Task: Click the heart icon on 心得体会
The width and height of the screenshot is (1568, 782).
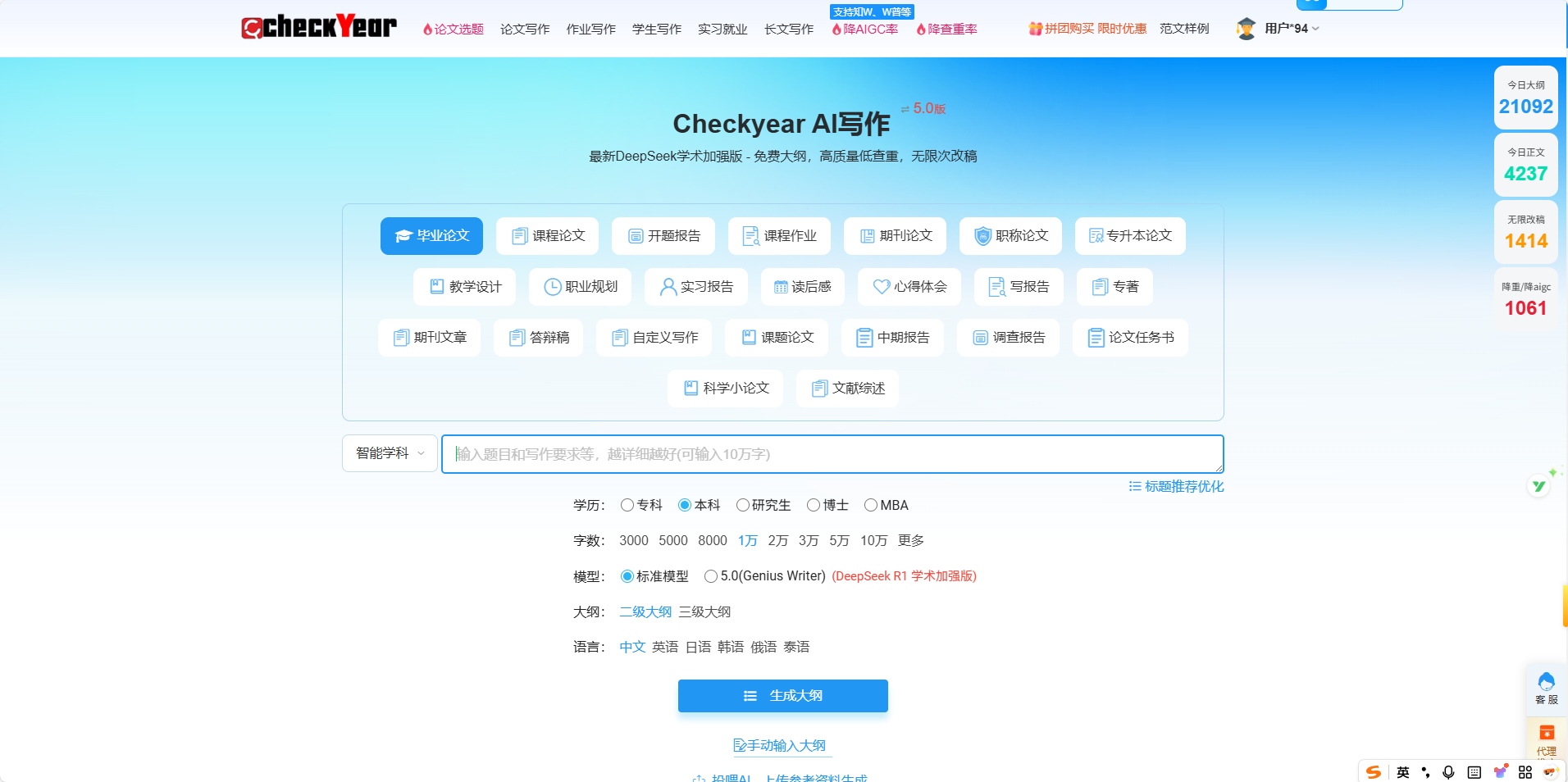Action: (882, 286)
